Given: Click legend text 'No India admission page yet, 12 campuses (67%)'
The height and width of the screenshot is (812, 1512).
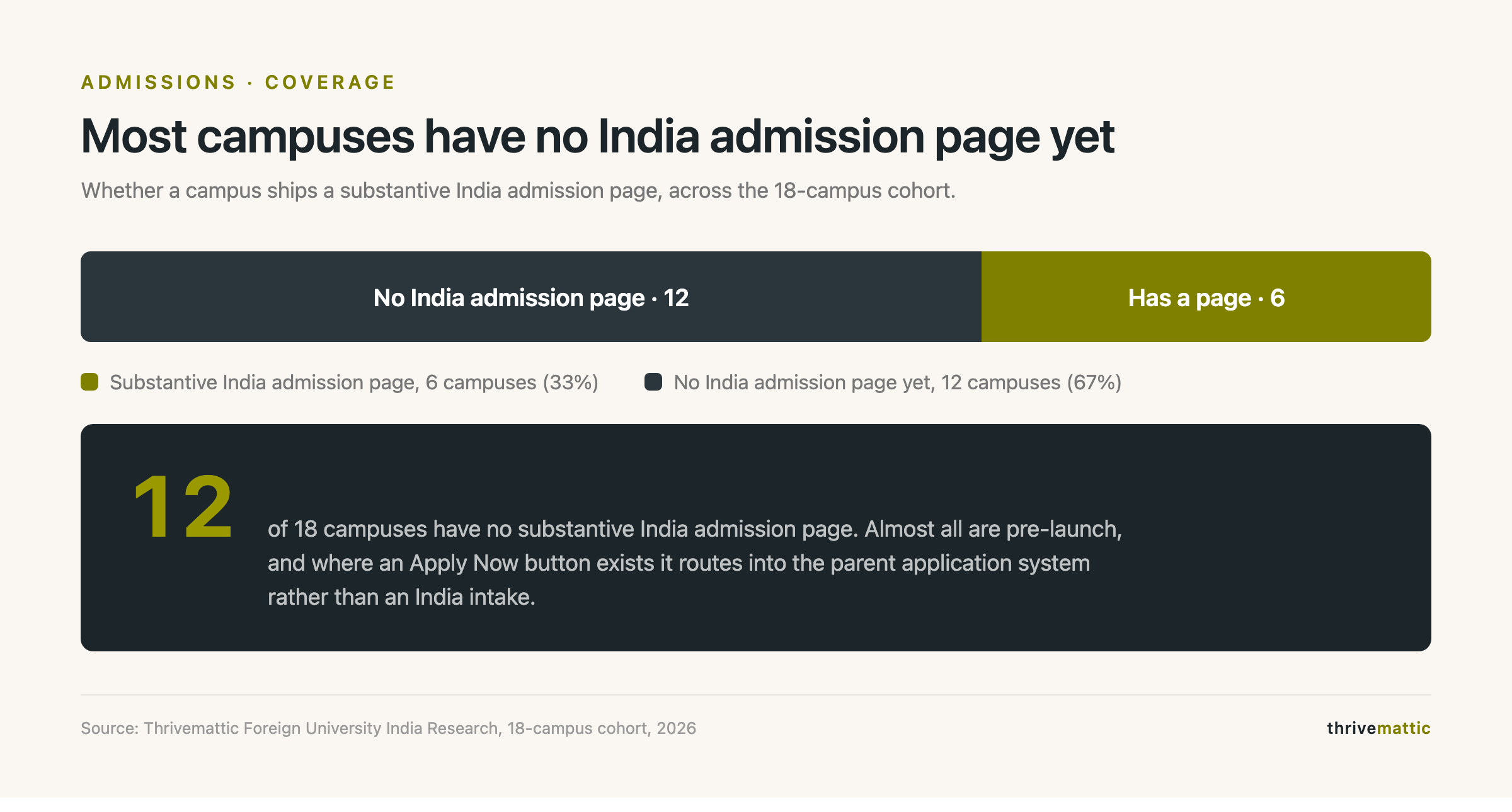Looking at the screenshot, I should click(x=898, y=382).
